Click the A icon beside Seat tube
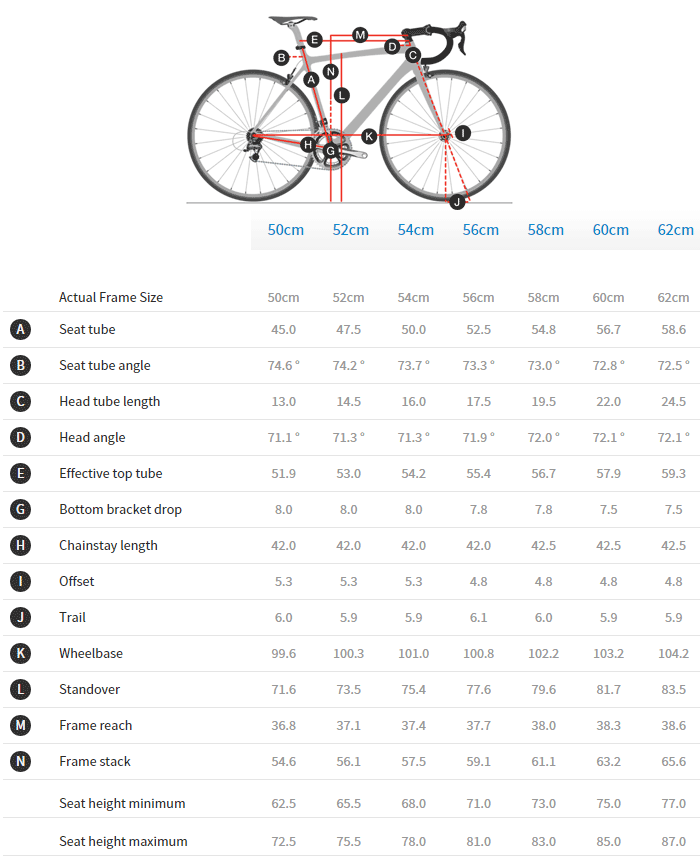Screen dimensions: 700x863 [20, 329]
